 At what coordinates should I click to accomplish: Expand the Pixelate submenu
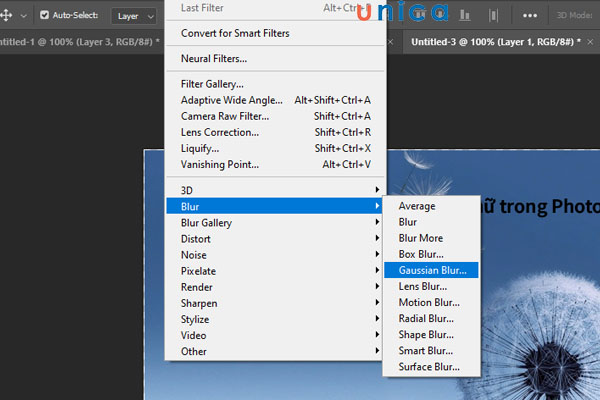coord(276,271)
